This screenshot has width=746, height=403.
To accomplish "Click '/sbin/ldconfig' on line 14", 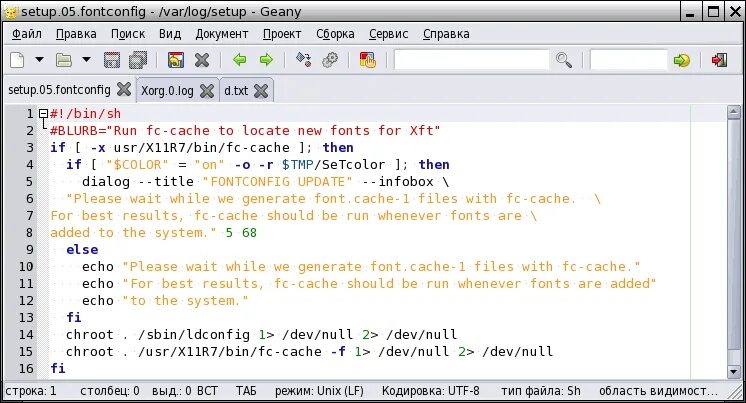I will tap(194, 334).
